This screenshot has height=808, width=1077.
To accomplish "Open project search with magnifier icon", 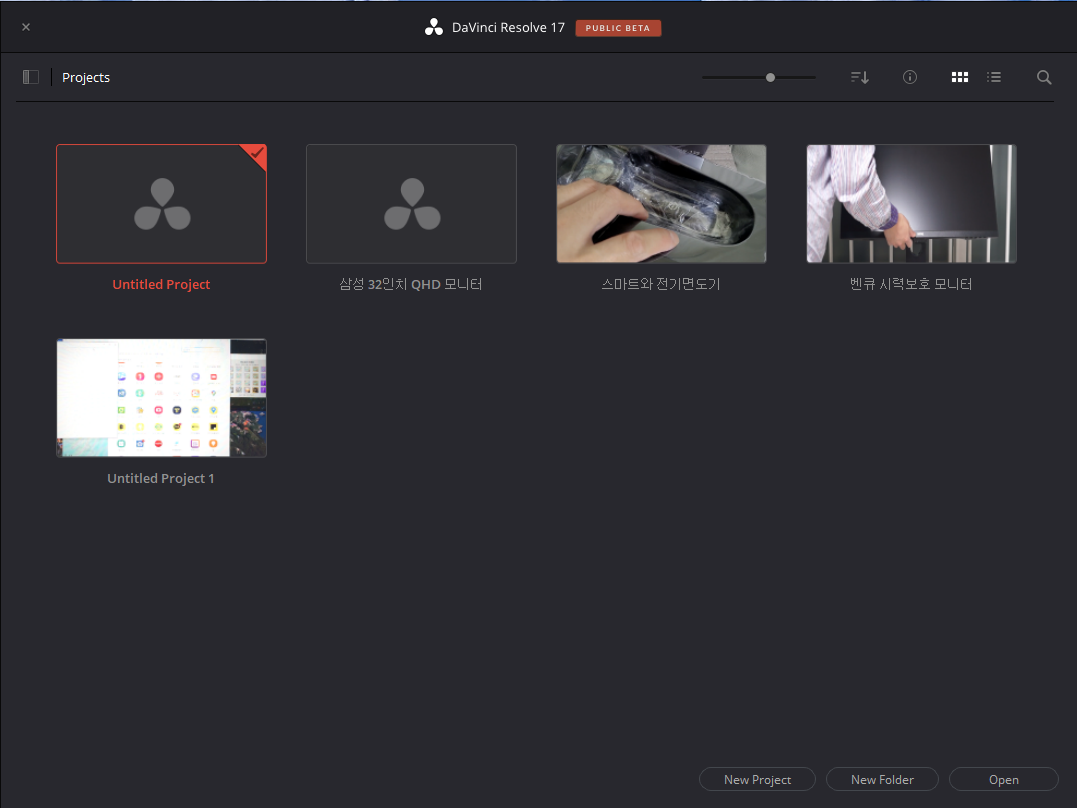I will pos(1044,77).
